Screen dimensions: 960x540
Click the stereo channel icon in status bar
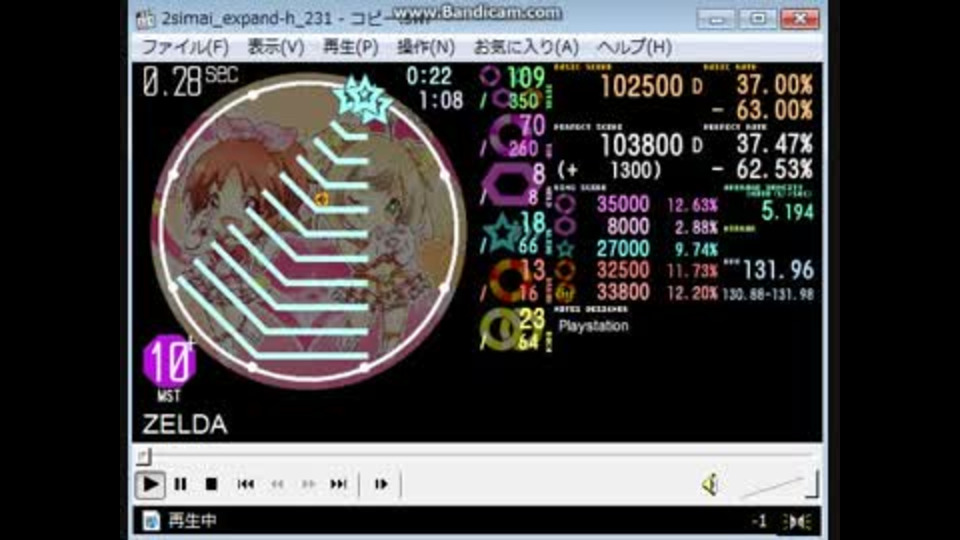798,522
